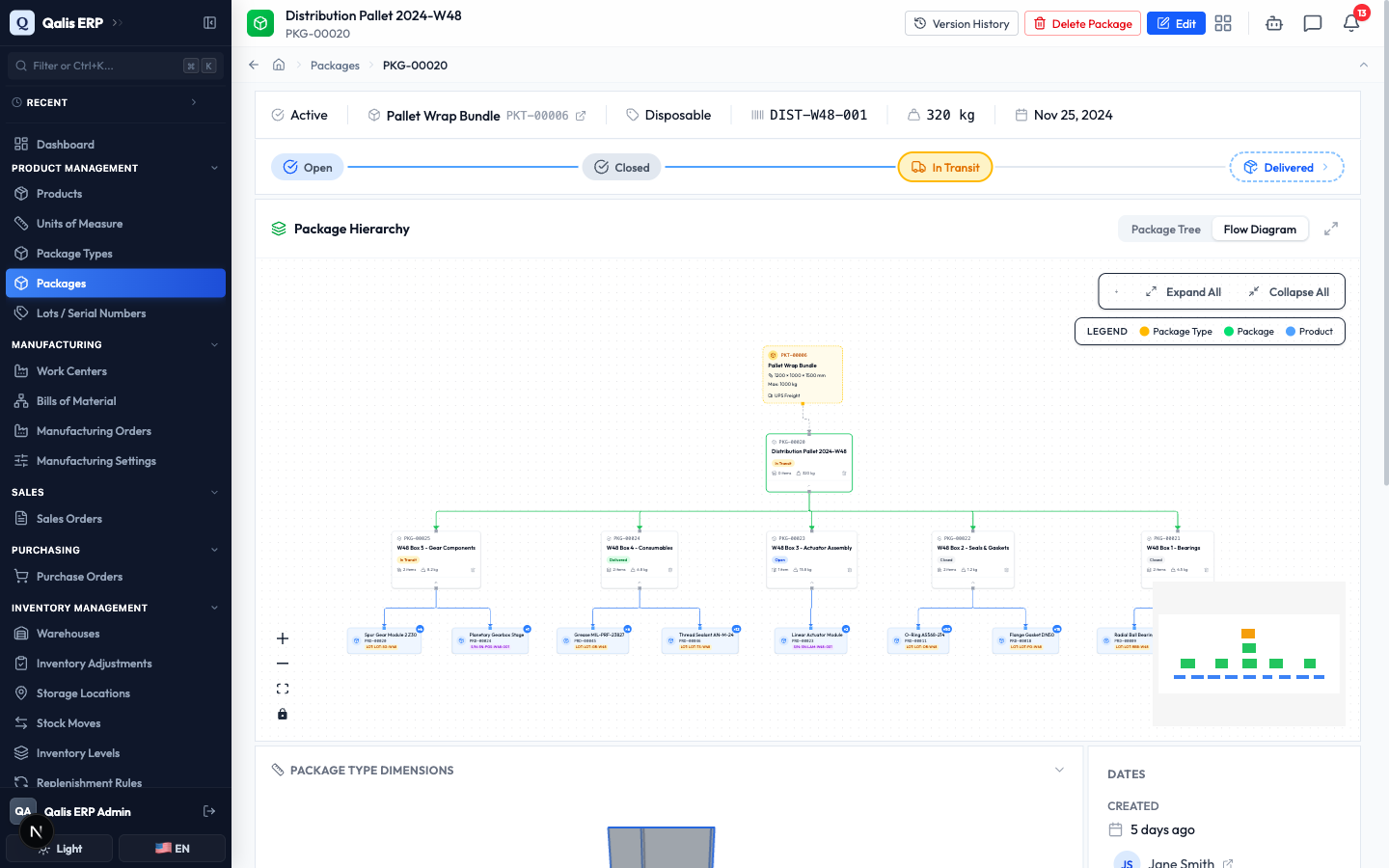Click Expand All in the diagram
The image size is (1389, 868).
(1184, 292)
